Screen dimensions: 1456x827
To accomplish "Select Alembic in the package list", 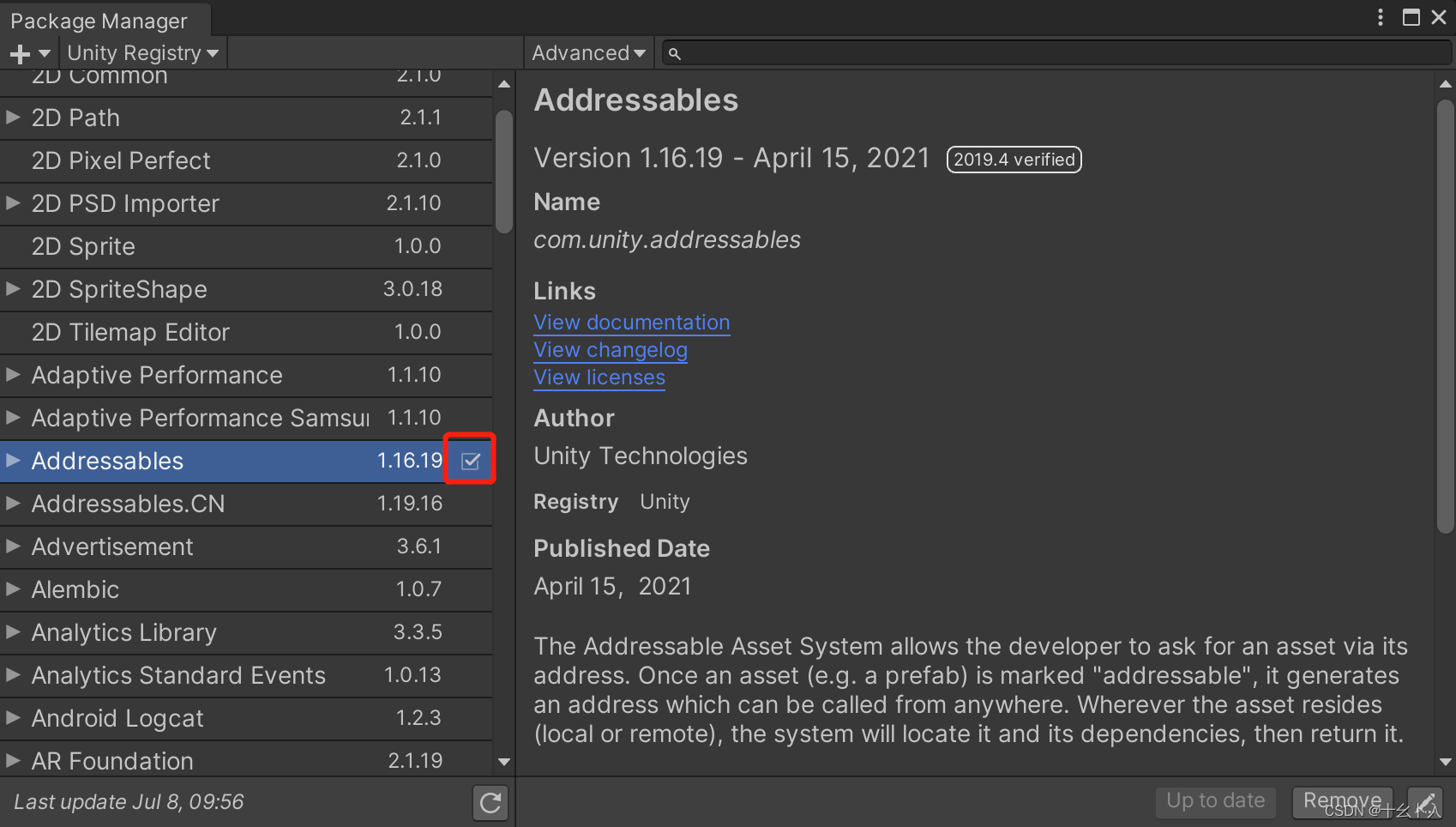I will click(246, 589).
